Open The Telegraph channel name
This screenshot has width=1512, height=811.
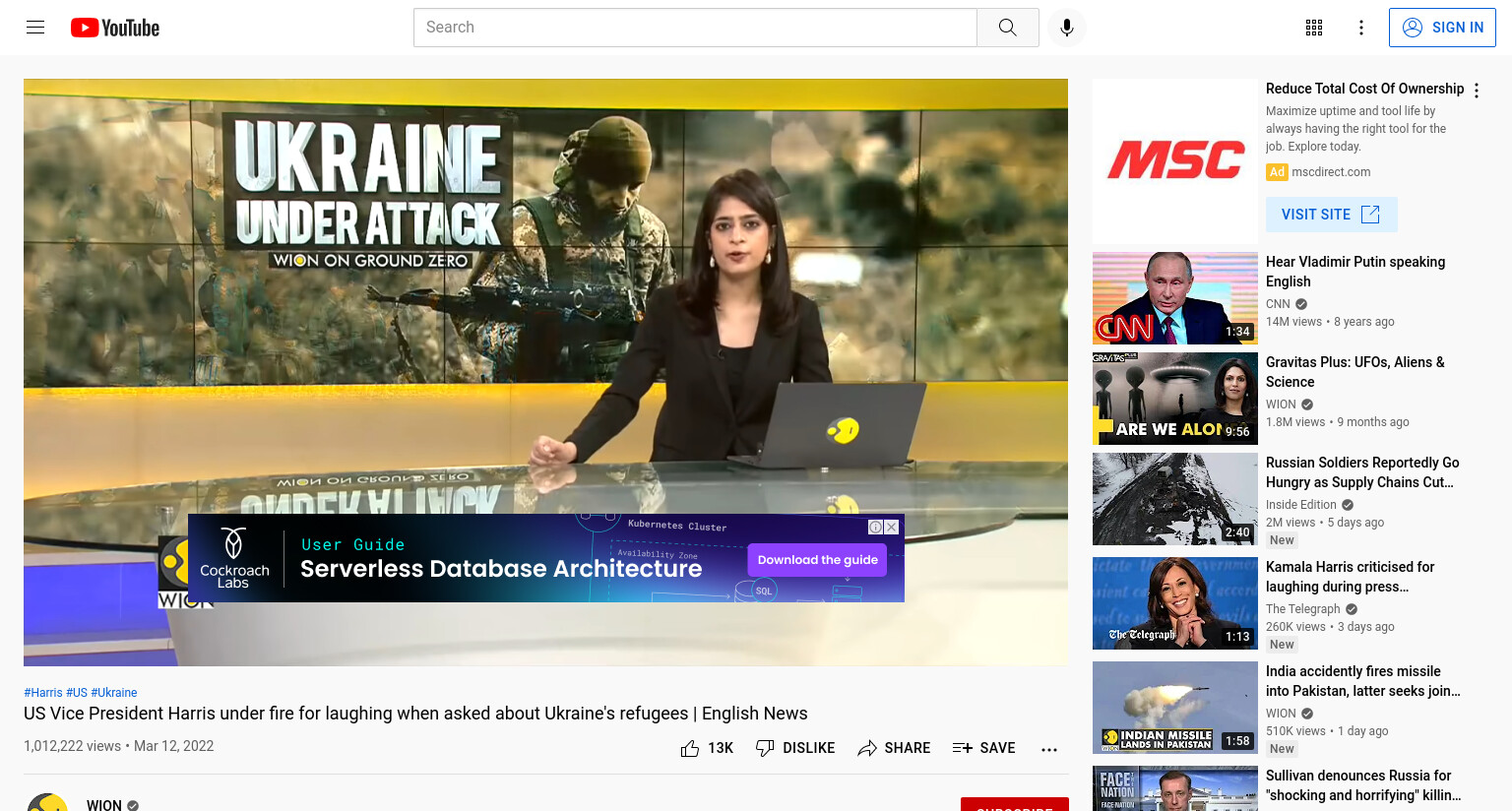pos(1303,609)
